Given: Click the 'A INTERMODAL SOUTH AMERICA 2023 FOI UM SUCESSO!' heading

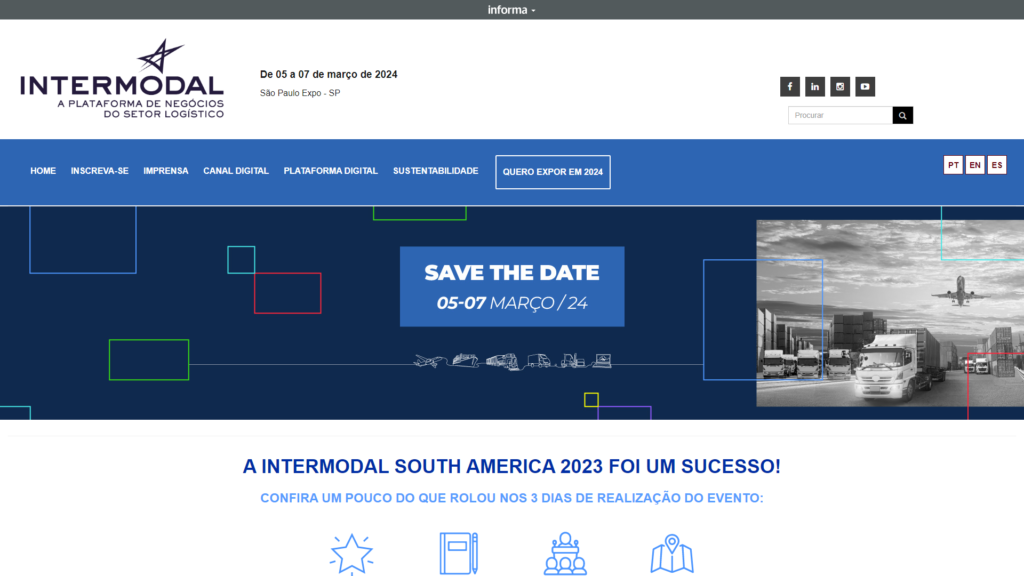Looking at the screenshot, I should tap(511, 466).
